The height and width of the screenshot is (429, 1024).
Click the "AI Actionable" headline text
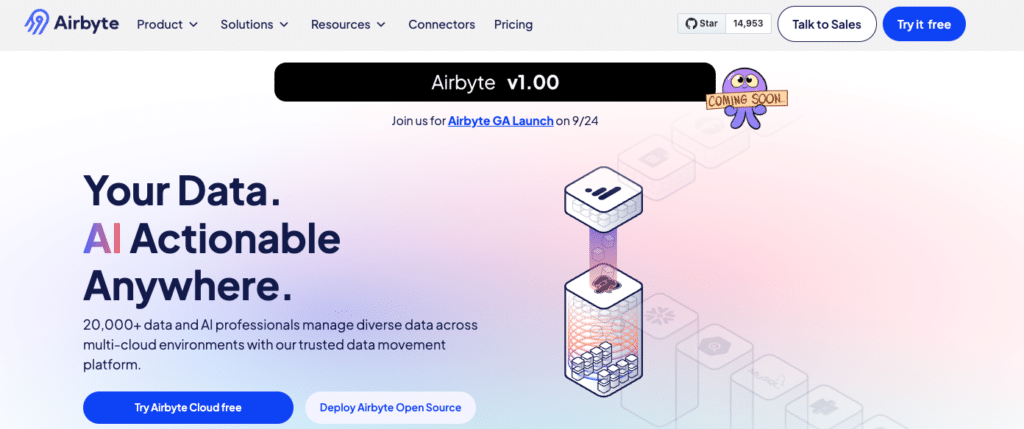212,239
